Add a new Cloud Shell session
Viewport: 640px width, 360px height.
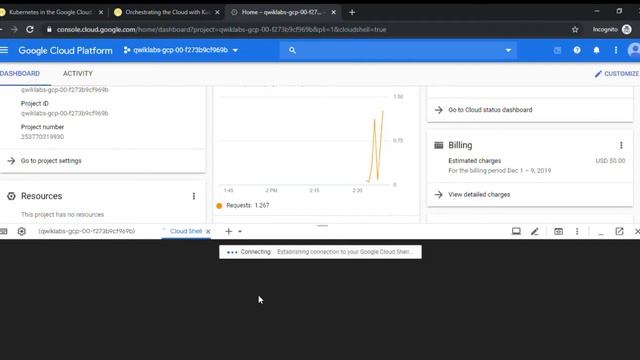(x=229, y=231)
